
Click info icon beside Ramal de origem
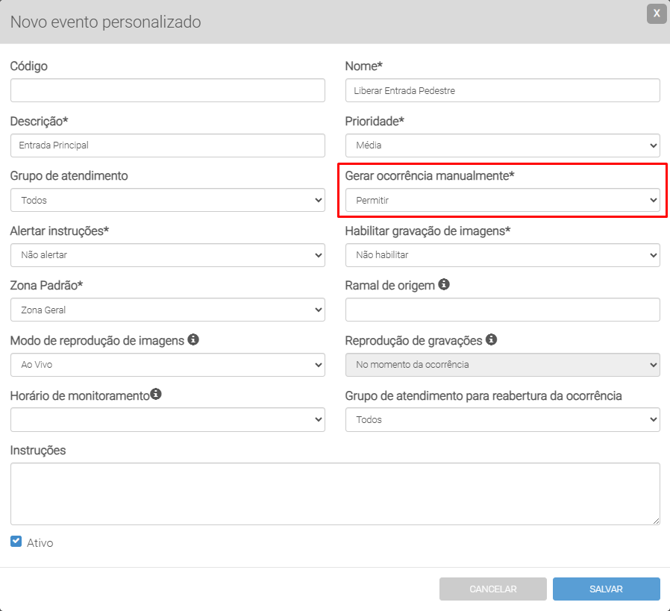pyautogui.click(x=444, y=285)
